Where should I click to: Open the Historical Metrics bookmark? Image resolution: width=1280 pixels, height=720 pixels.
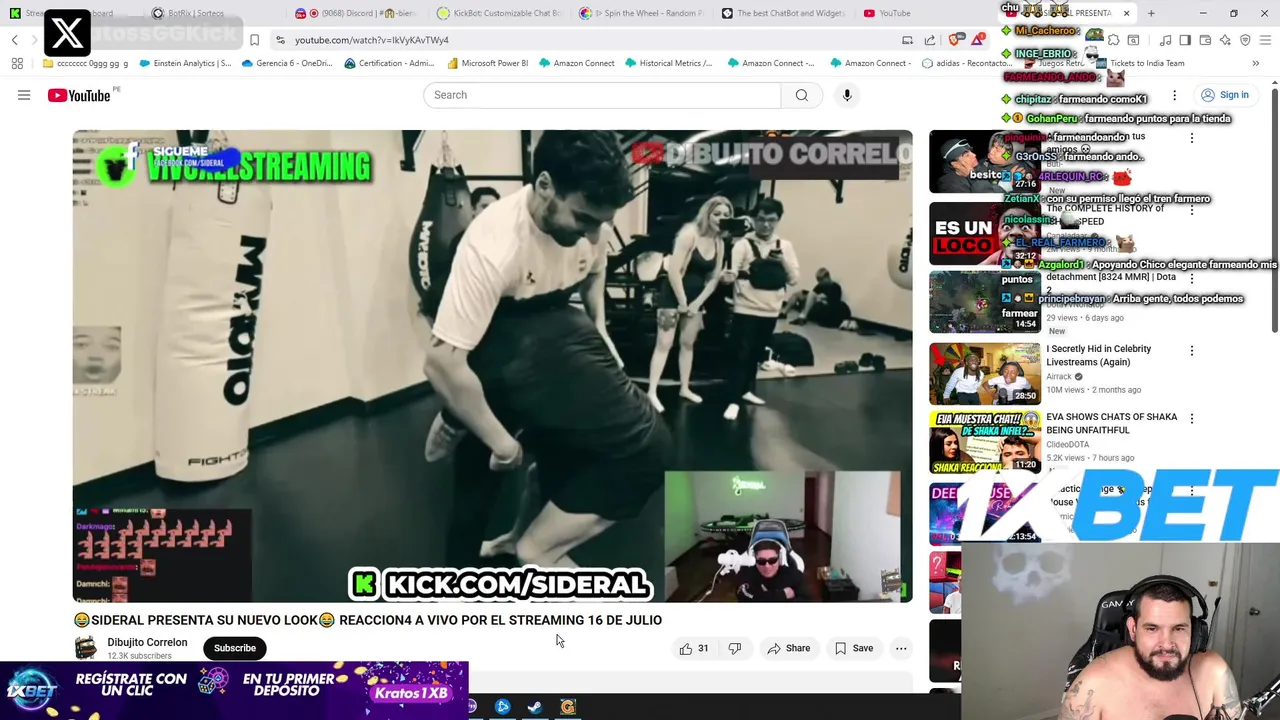pos(669,63)
